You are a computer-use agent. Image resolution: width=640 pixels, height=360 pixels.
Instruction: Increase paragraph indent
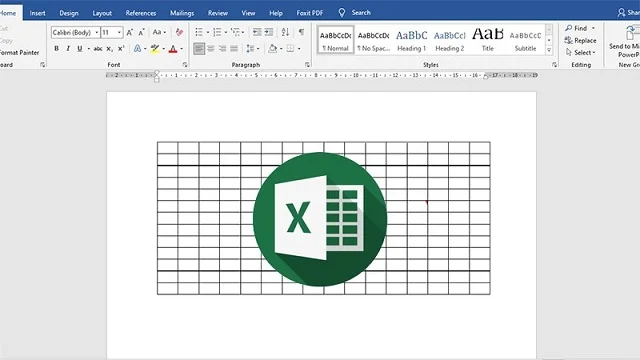[x=269, y=32]
